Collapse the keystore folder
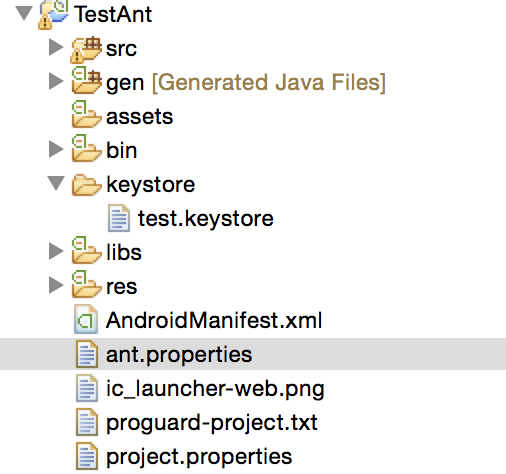Viewport: 506px width, 474px height. click(56, 183)
